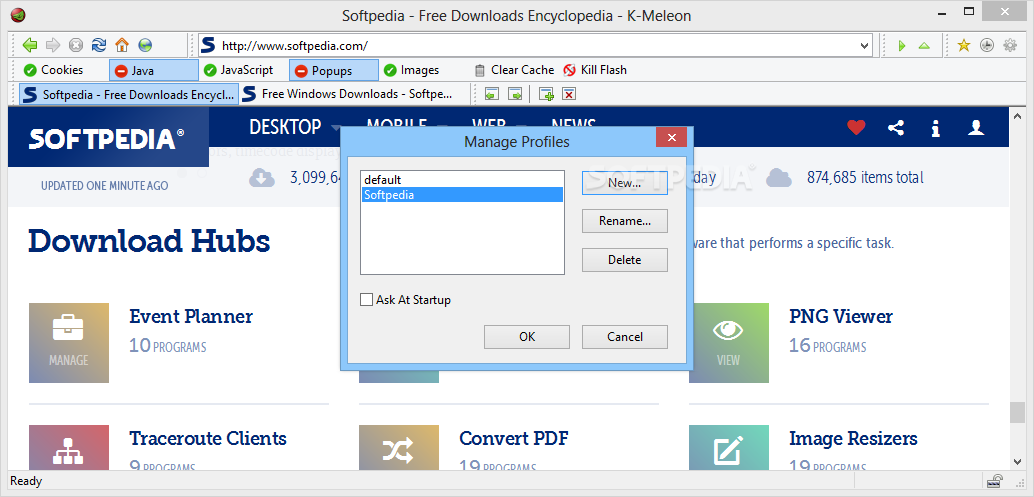The width and height of the screenshot is (1034, 497).
Task: Toggle the JavaScript setting
Action: pos(238,70)
